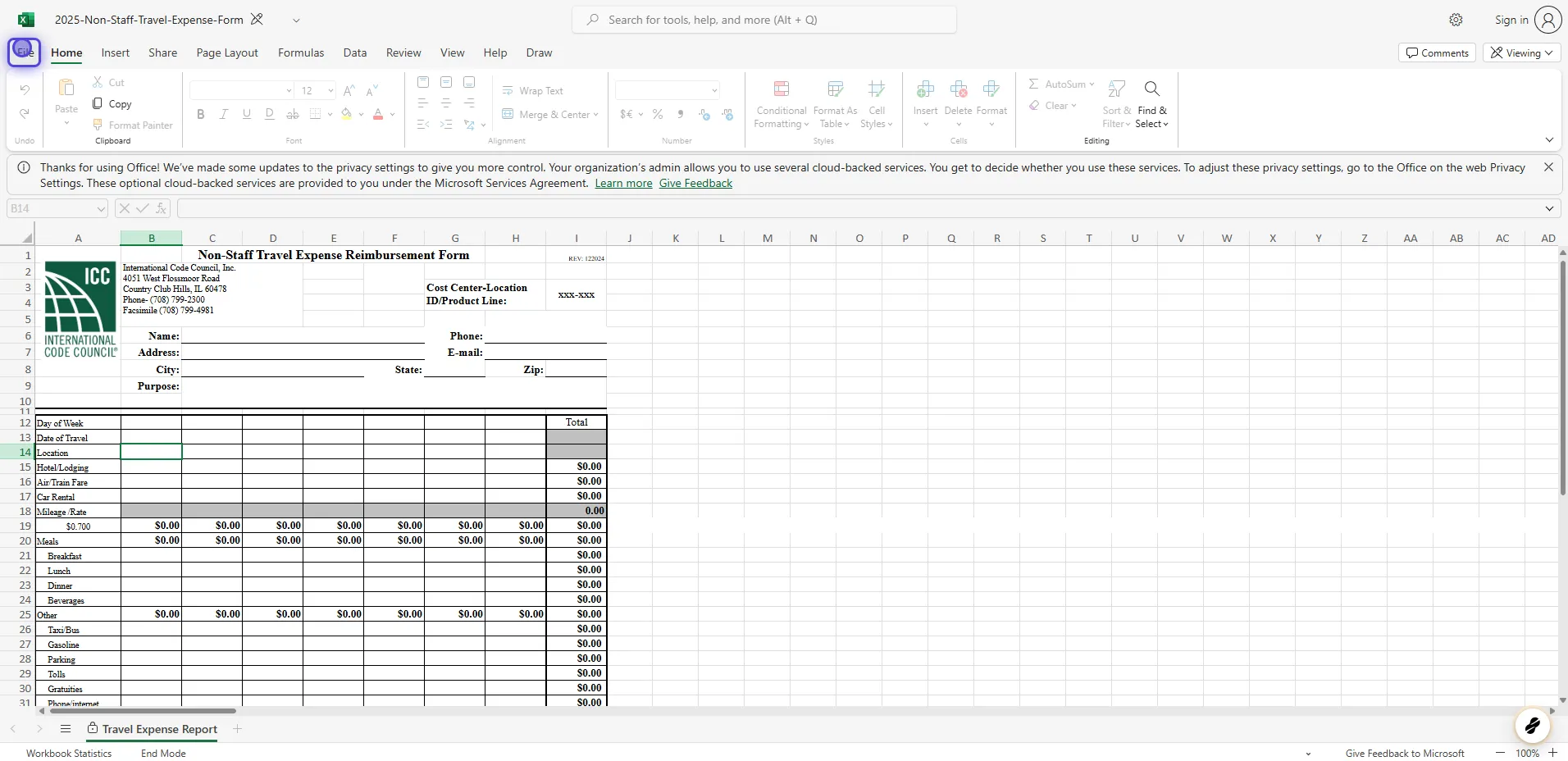Follow the Learn more link

[x=623, y=183]
